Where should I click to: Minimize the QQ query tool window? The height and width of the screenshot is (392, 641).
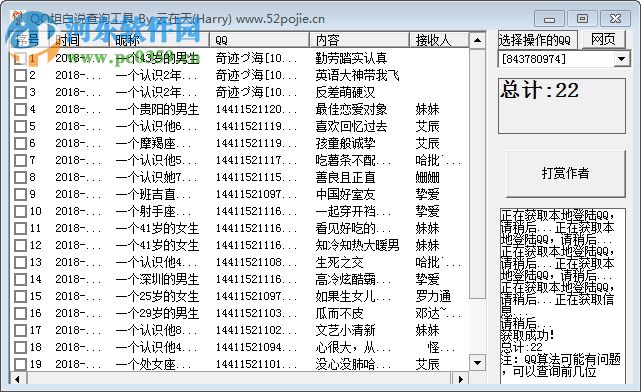[549, 19]
